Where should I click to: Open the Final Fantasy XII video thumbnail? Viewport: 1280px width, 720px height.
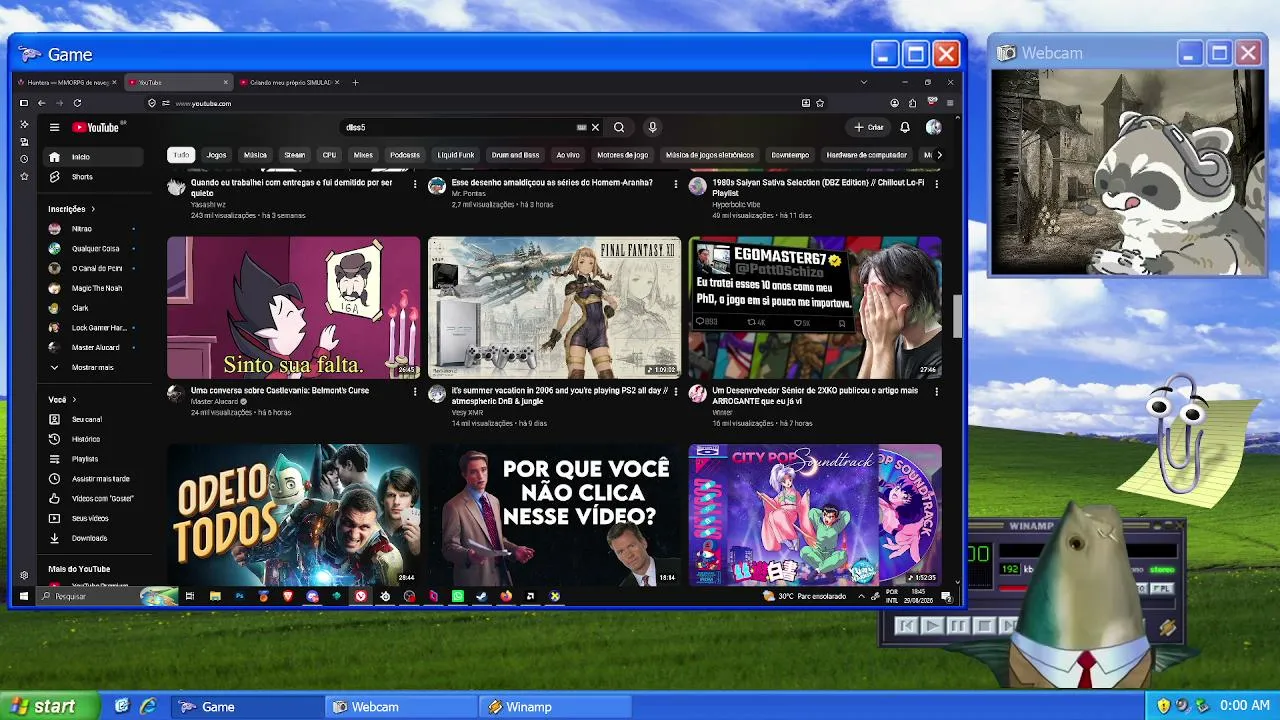554,307
